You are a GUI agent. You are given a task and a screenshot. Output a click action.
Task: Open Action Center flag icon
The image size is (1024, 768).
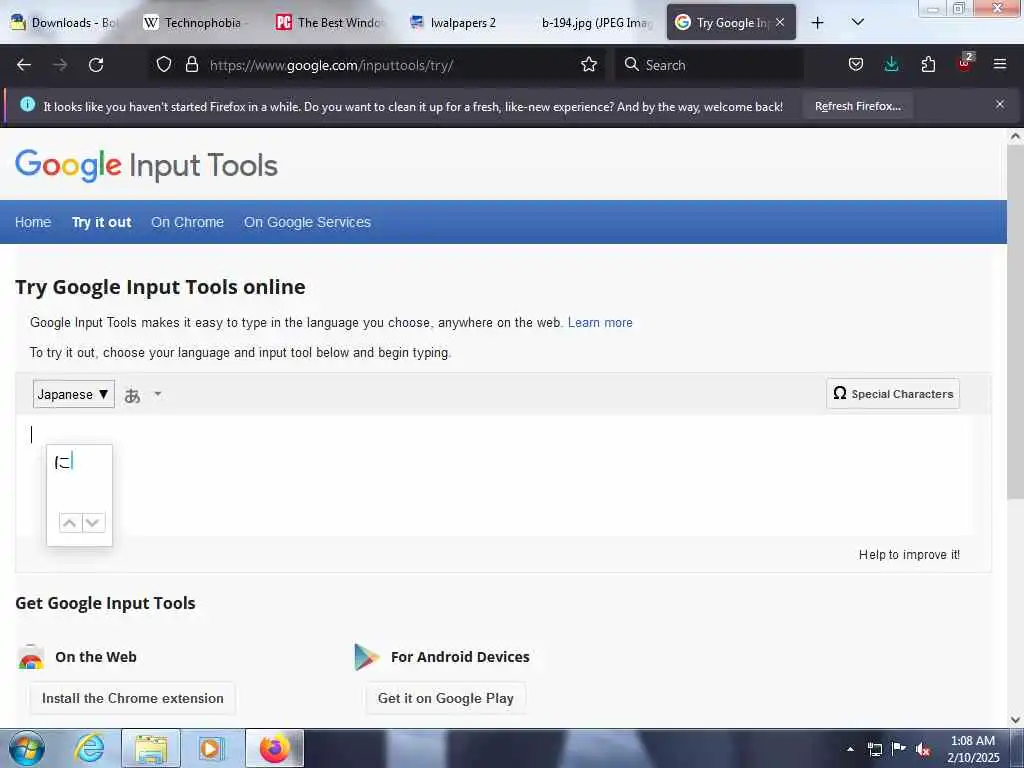coord(899,748)
